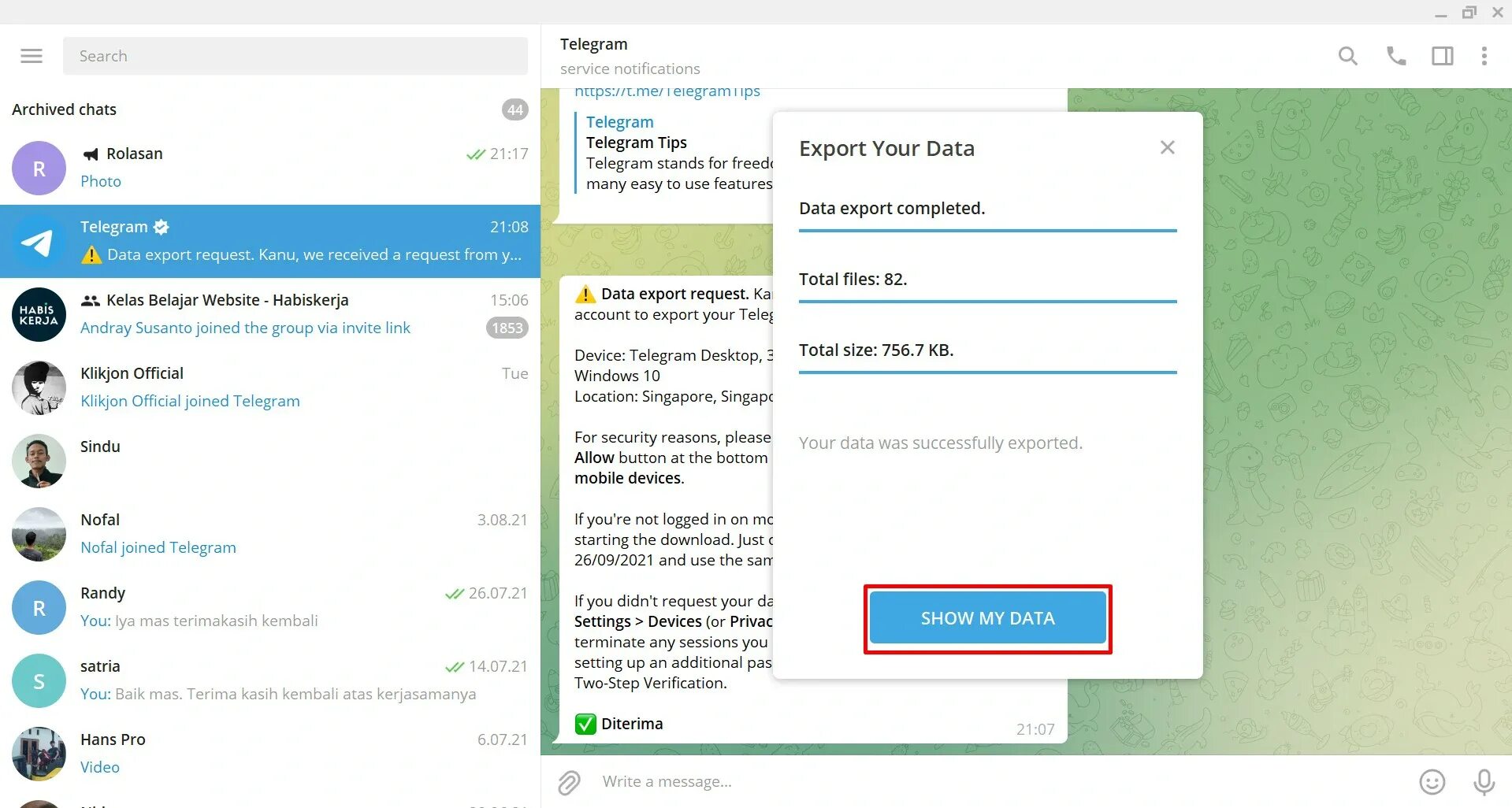
Task: Click the 44 unread archived badge
Action: click(515, 109)
